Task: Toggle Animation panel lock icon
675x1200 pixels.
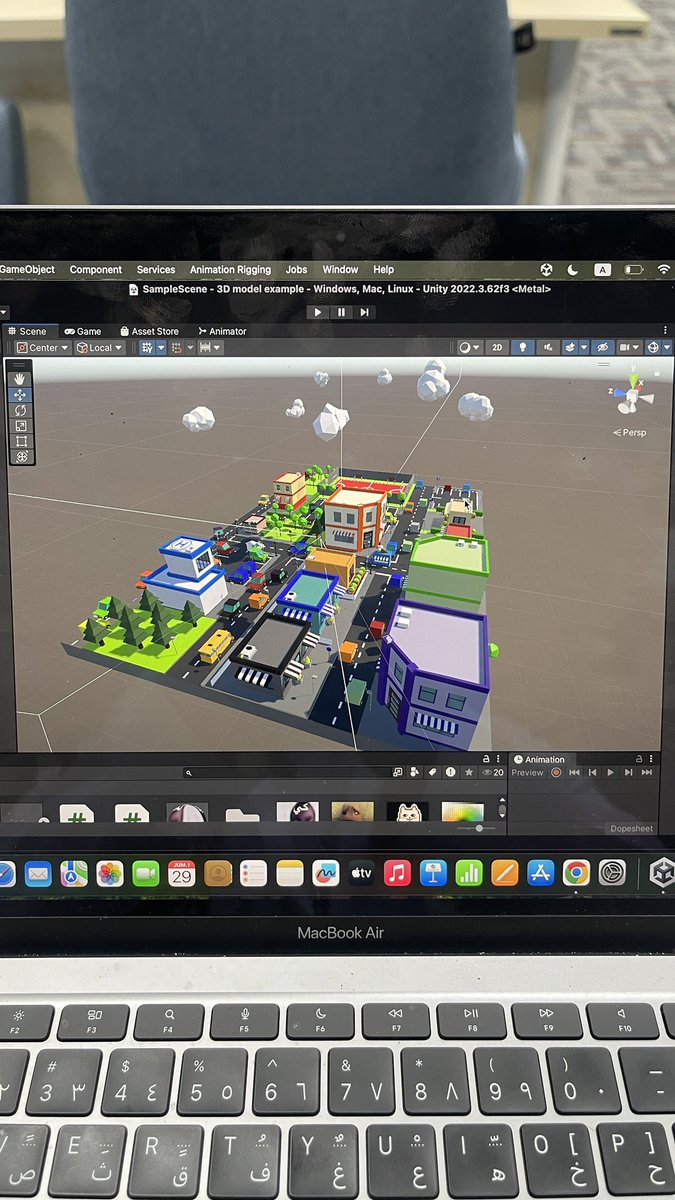Action: (639, 759)
